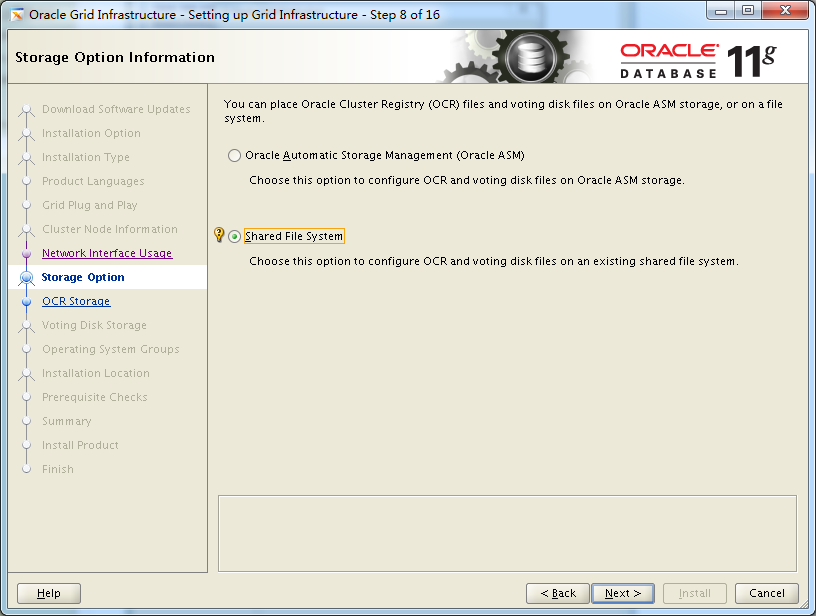Screen dimensions: 816x616
Task: Select the Storage Option step in sidebar
Action: (x=108, y=277)
